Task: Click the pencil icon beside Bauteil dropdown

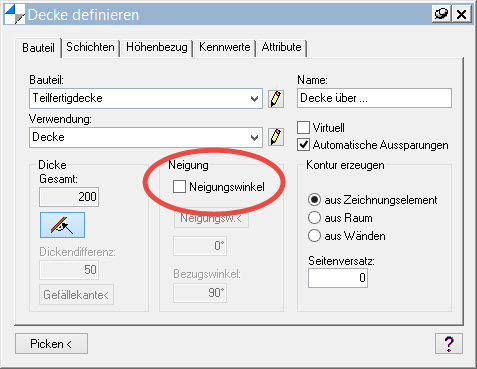Action: (276, 99)
